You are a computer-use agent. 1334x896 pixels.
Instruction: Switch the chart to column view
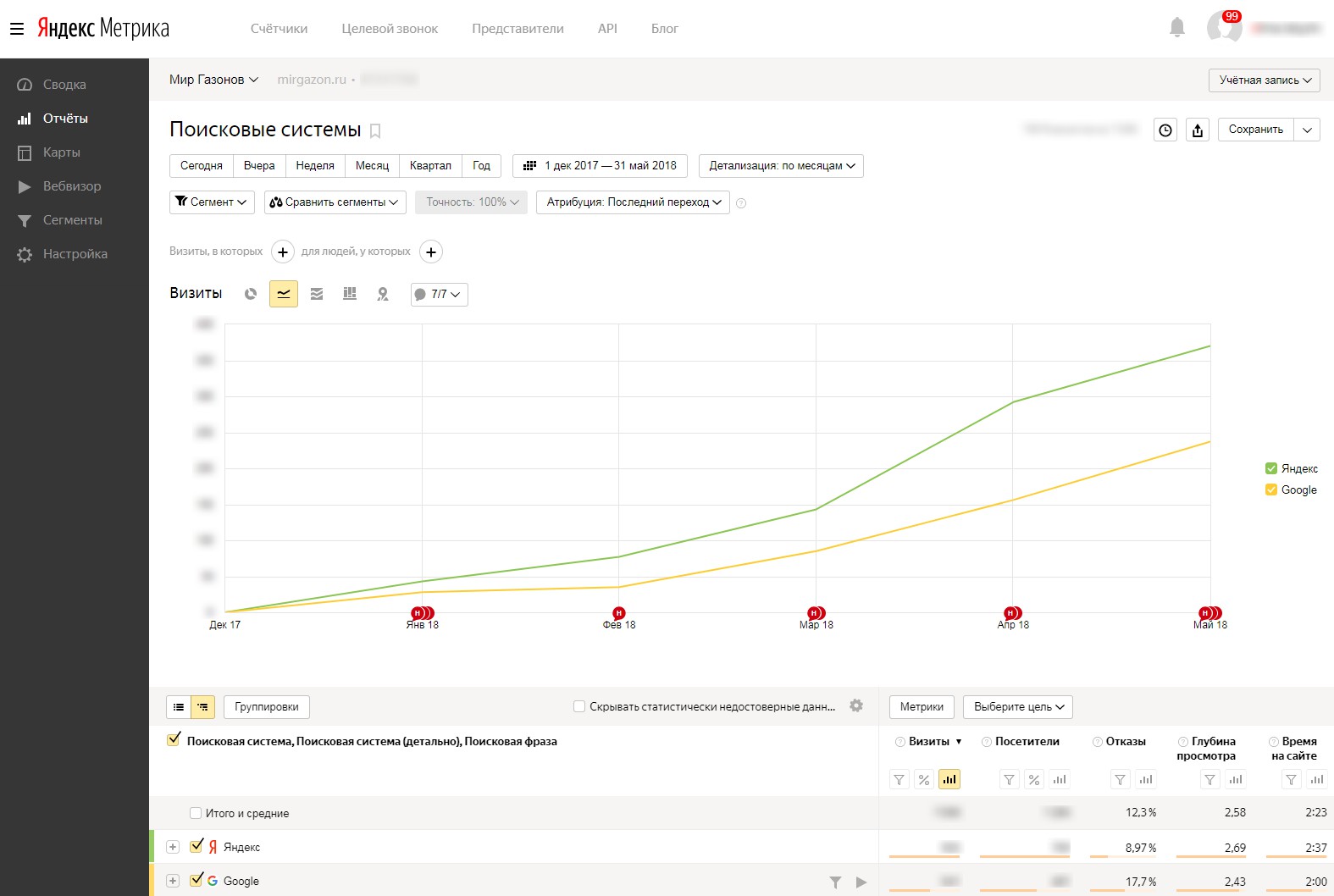pos(350,294)
